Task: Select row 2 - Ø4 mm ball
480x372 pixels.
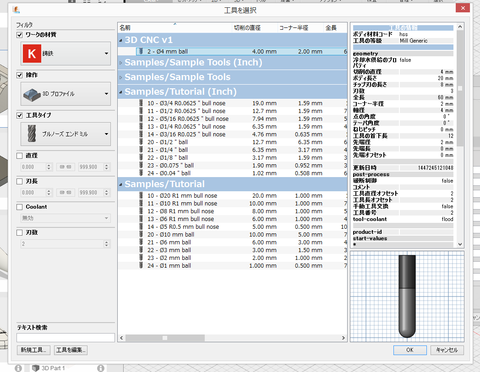Action: pos(233,51)
